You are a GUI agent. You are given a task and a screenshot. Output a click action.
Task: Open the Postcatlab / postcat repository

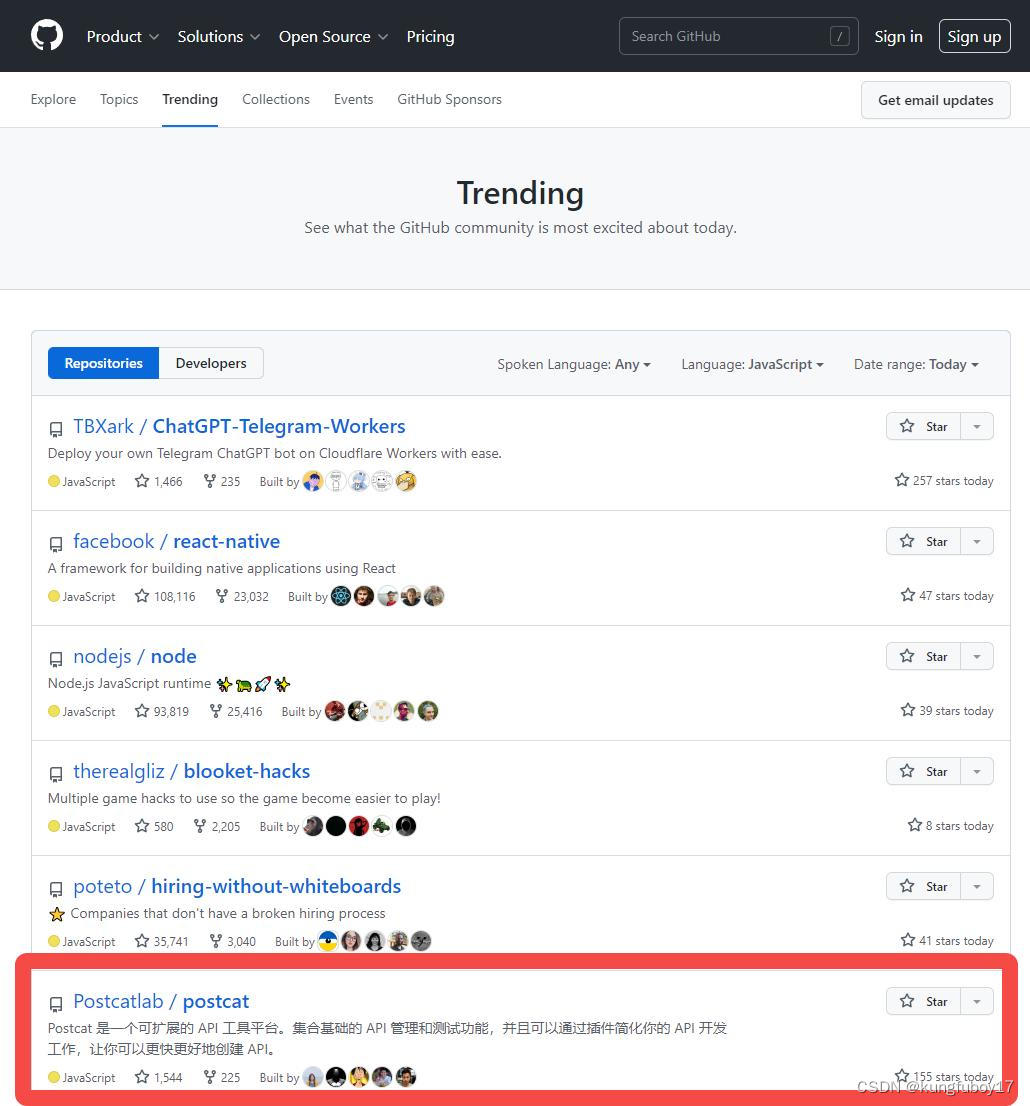pyautogui.click(x=161, y=1001)
